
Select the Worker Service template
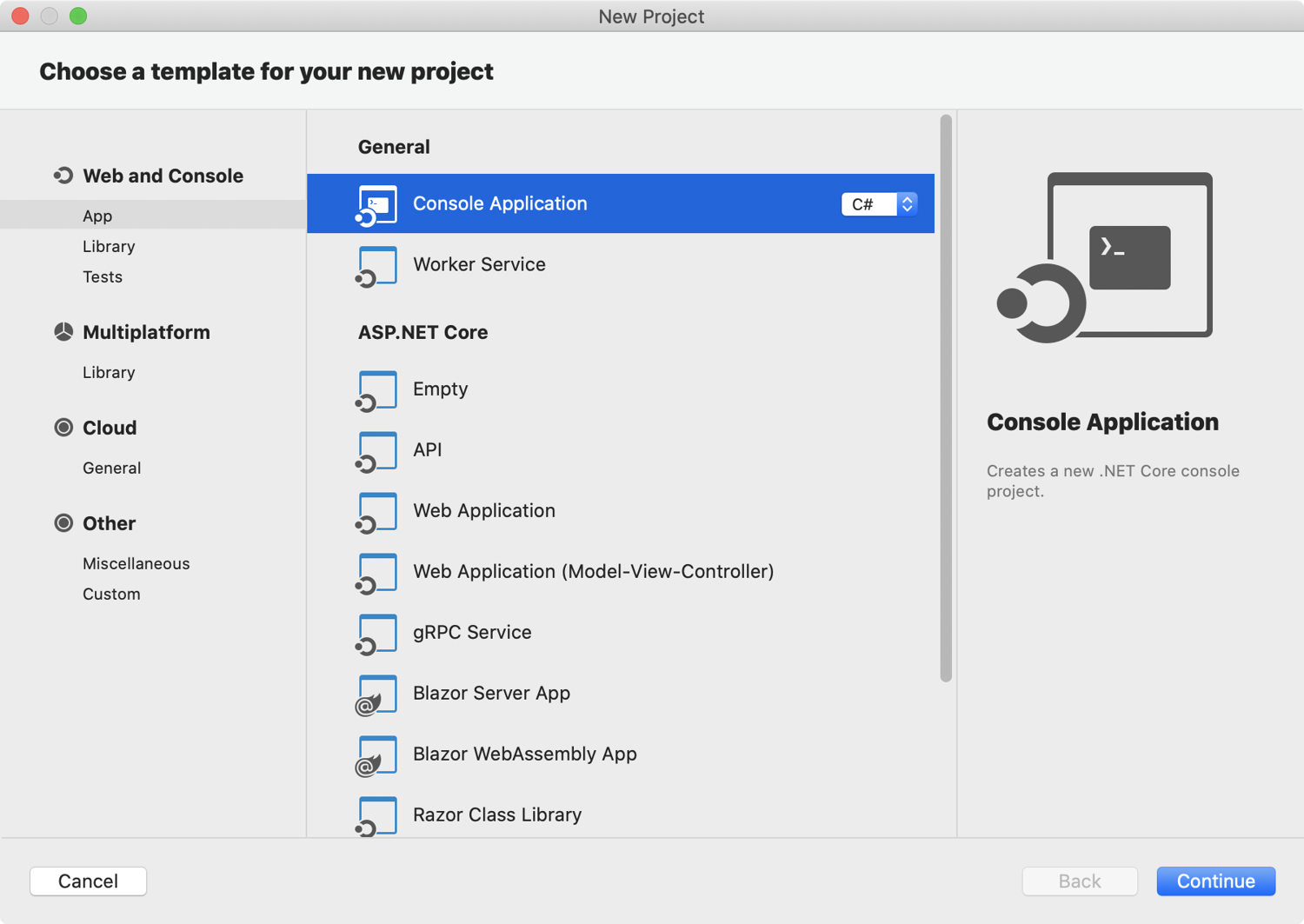tap(621, 264)
